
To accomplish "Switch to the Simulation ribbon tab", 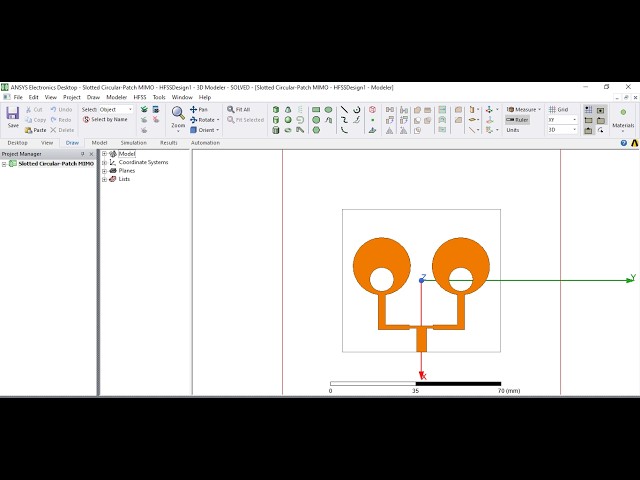I will (133, 143).
